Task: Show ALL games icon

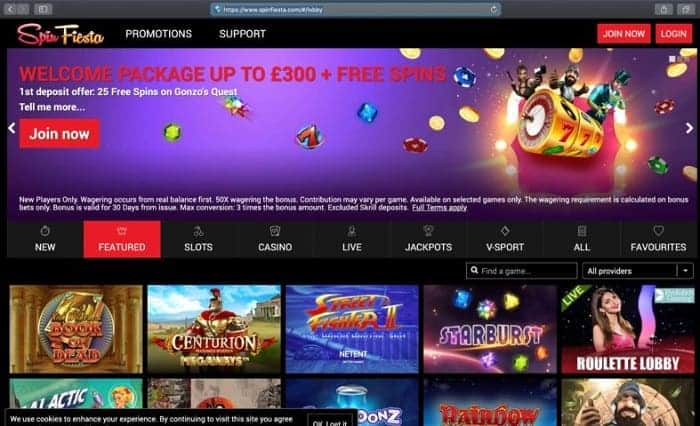Action: click(x=582, y=231)
